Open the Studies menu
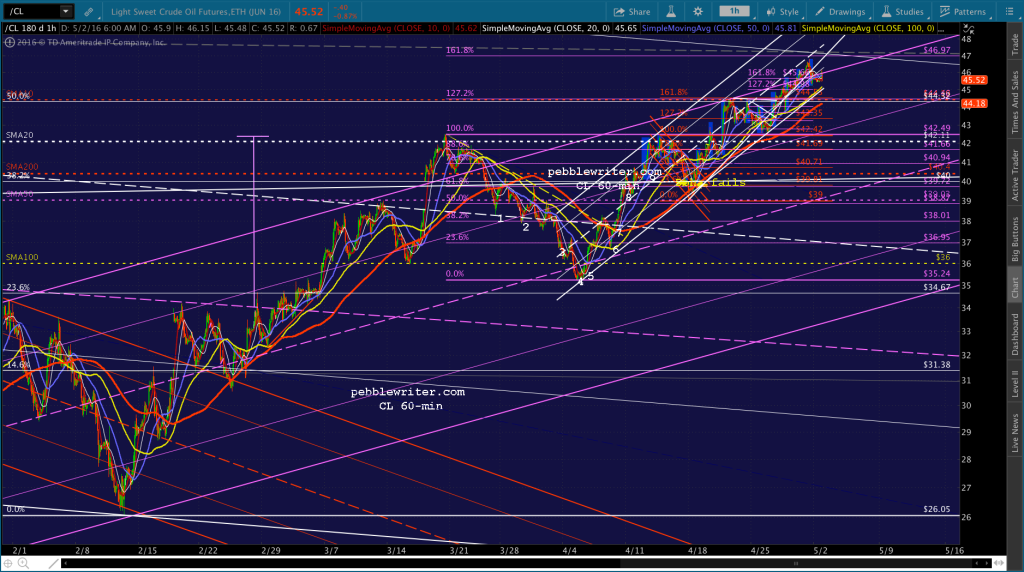Image resolution: width=1024 pixels, height=572 pixels. tap(903, 12)
